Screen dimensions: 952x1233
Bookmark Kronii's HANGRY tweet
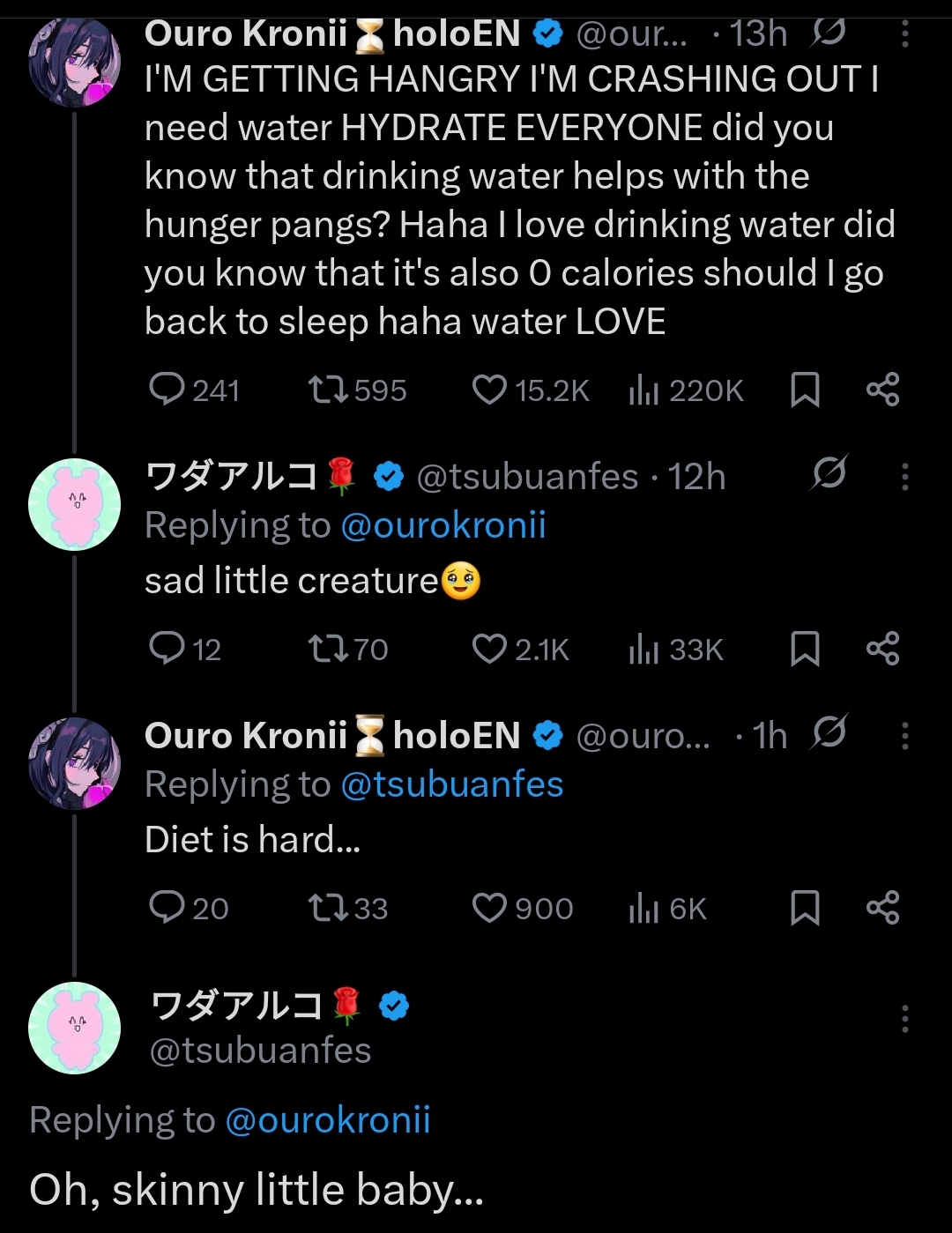(x=805, y=390)
